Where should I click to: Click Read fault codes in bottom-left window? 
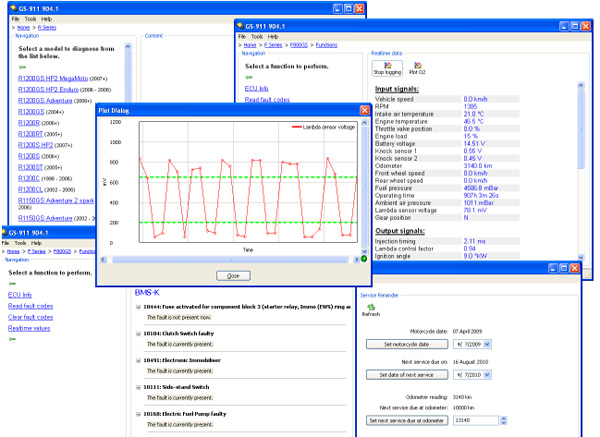(x=31, y=306)
